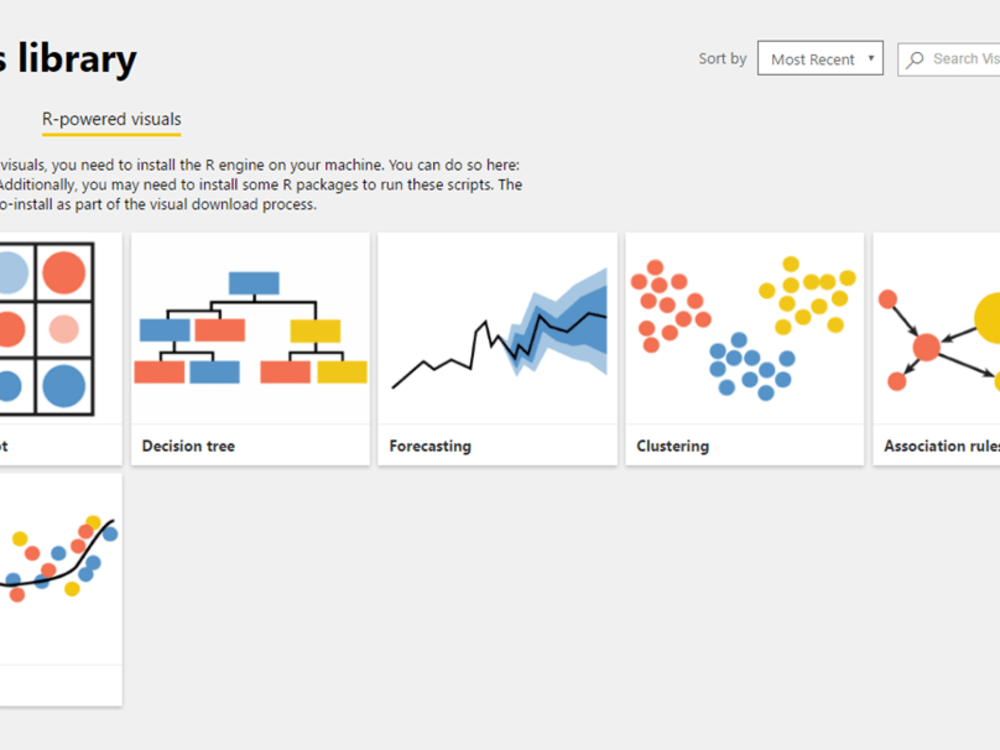Click the Decision tree card title text

click(x=188, y=446)
